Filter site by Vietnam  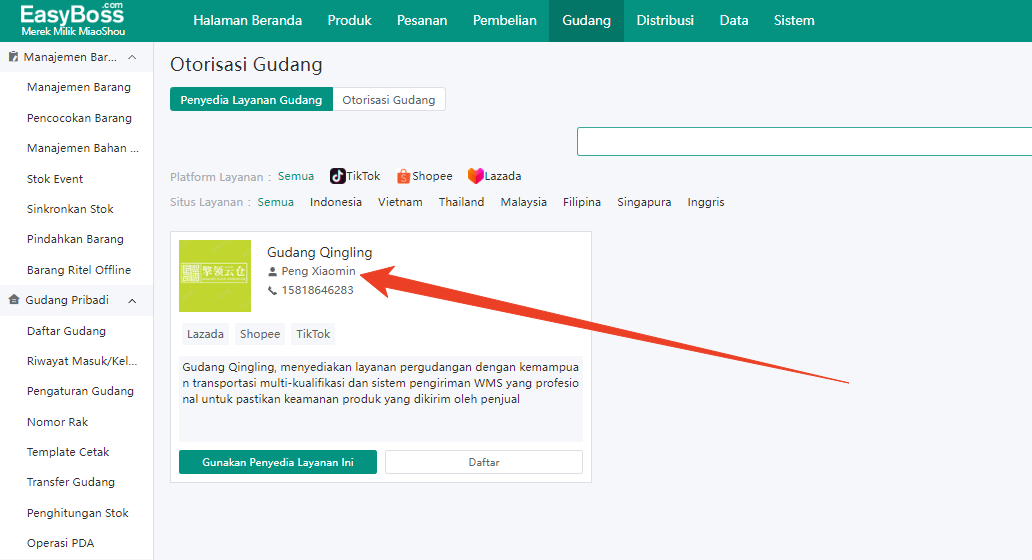click(x=400, y=202)
